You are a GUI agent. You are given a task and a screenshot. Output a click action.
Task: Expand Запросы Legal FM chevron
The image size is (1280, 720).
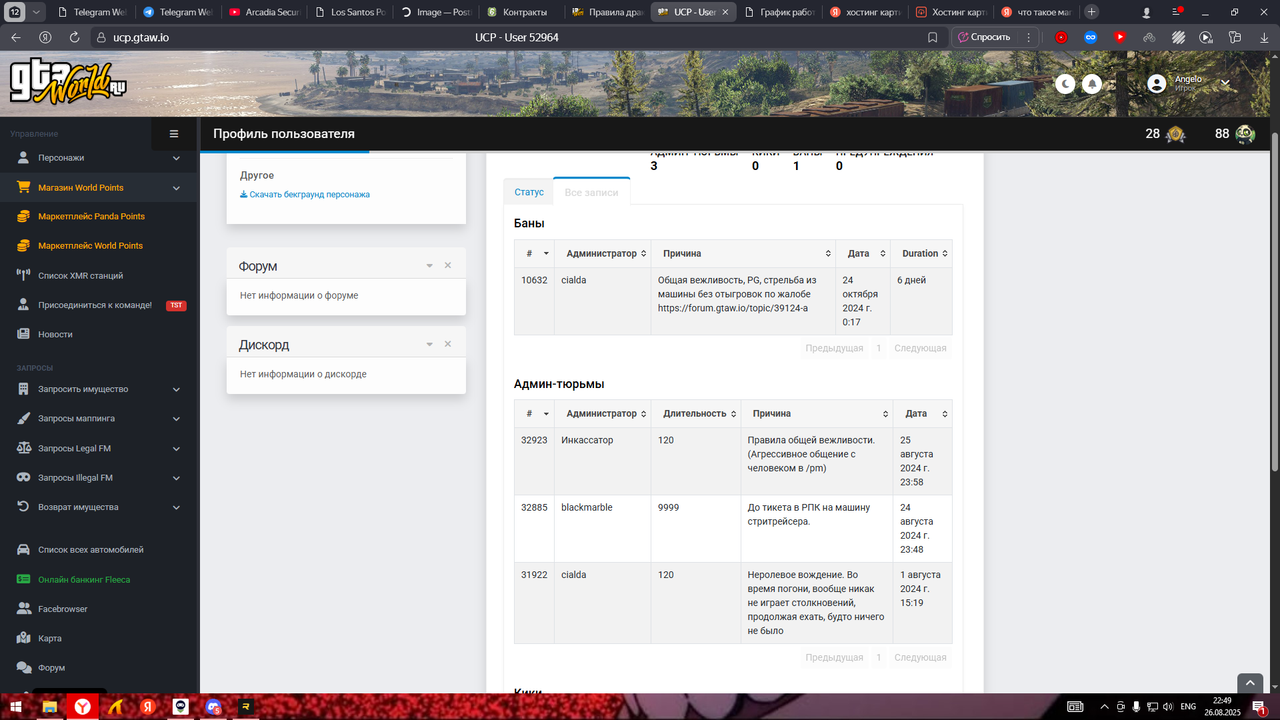[x=176, y=448]
